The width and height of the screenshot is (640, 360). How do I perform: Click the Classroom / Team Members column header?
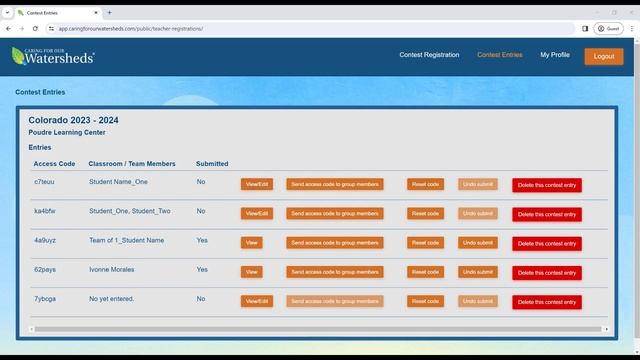[x=132, y=164]
